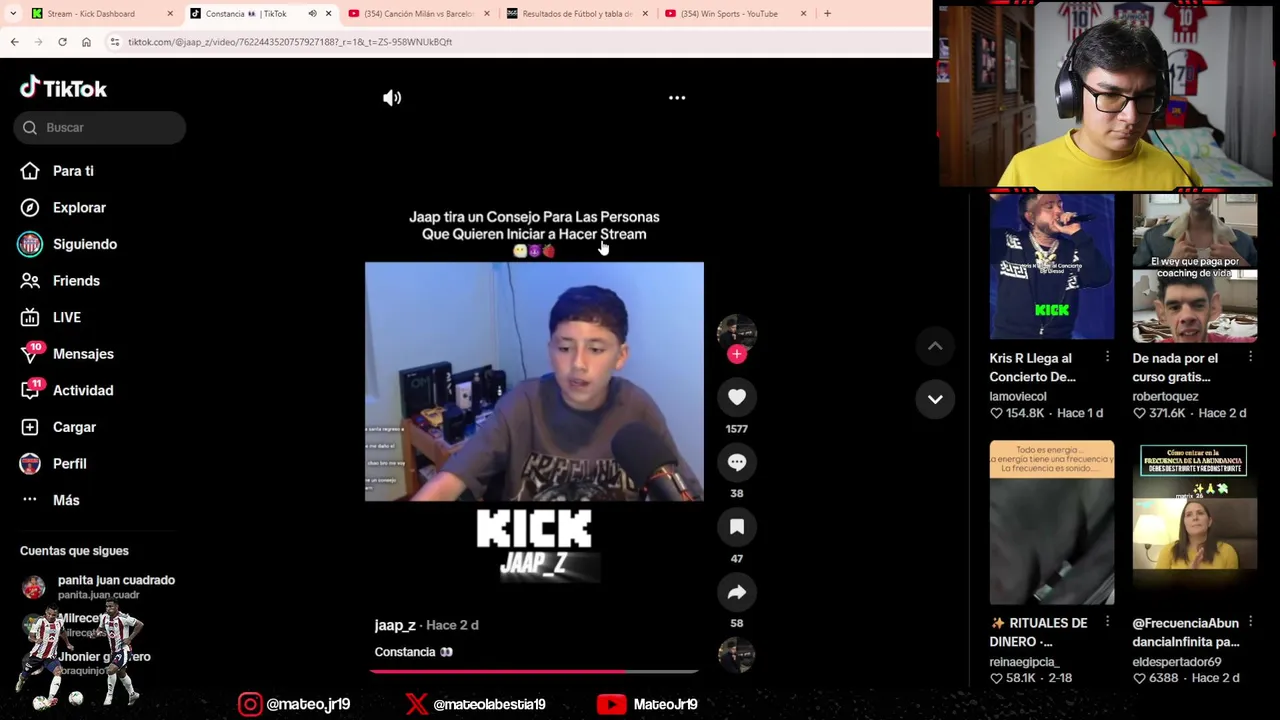Open Kris R Llega al Concierto thumbnail
Image resolution: width=1280 pixels, height=720 pixels.
[x=1052, y=267]
